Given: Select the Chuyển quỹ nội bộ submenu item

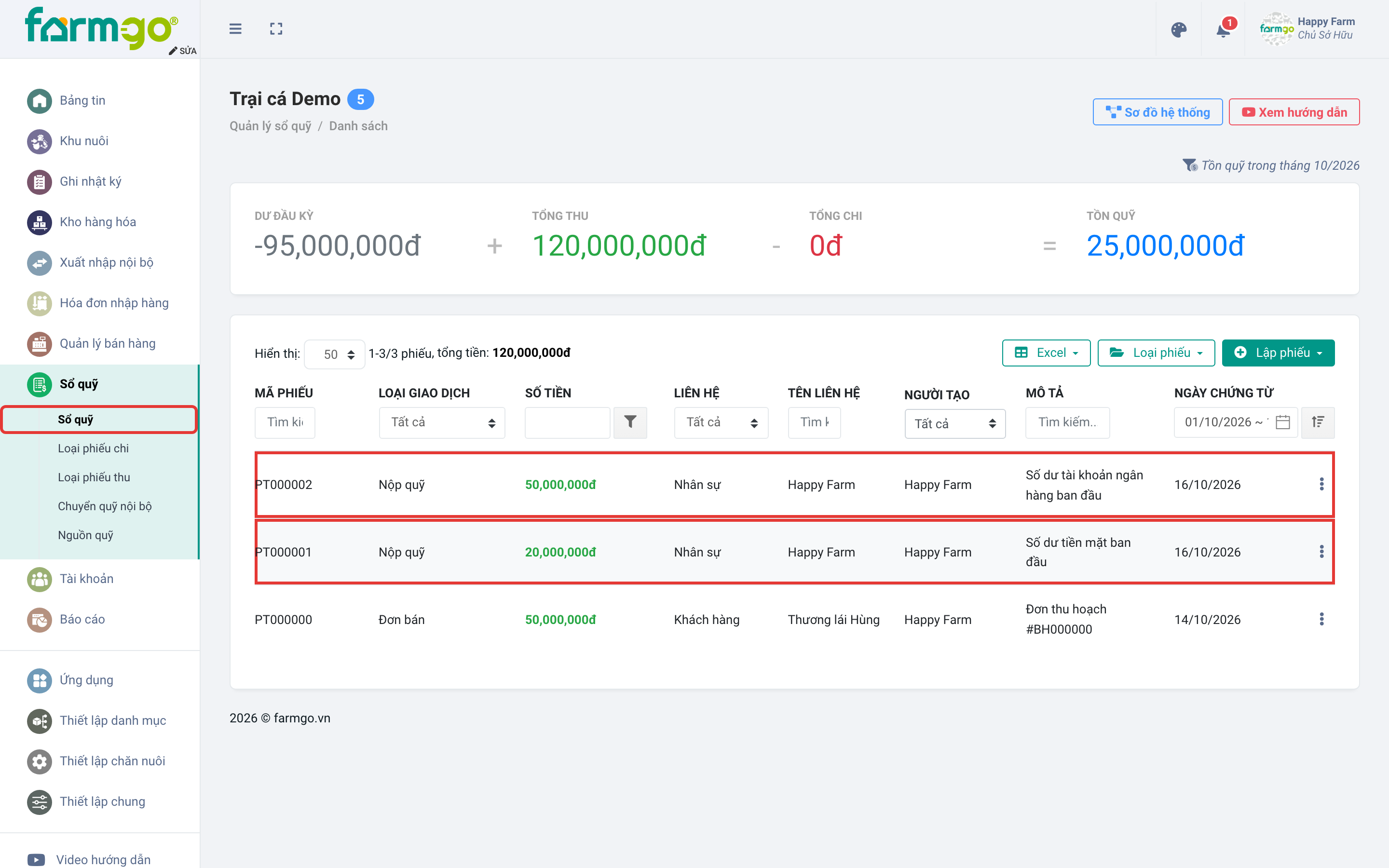Looking at the screenshot, I should pyautogui.click(x=105, y=506).
